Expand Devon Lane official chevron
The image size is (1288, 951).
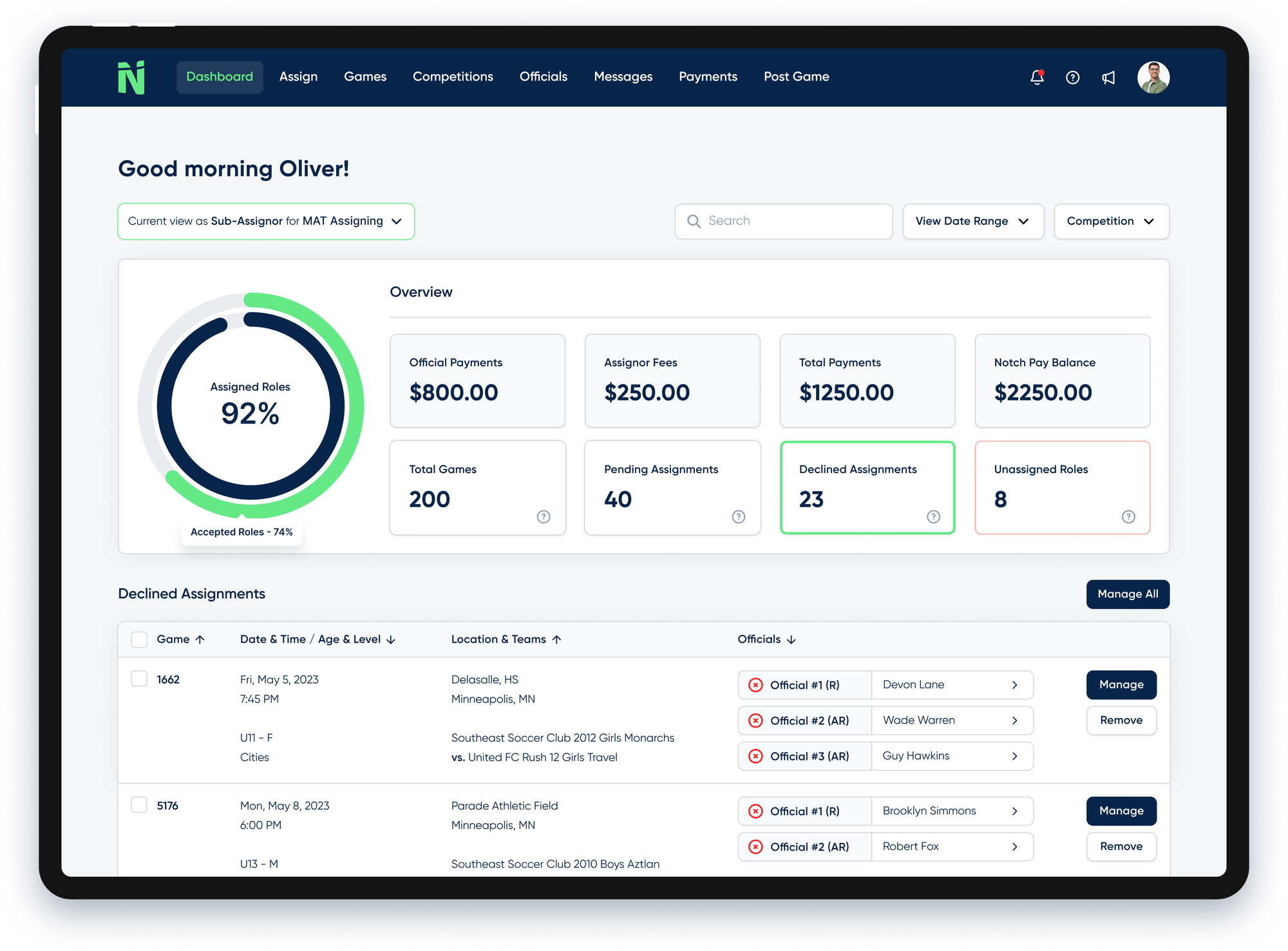pyautogui.click(x=1015, y=685)
